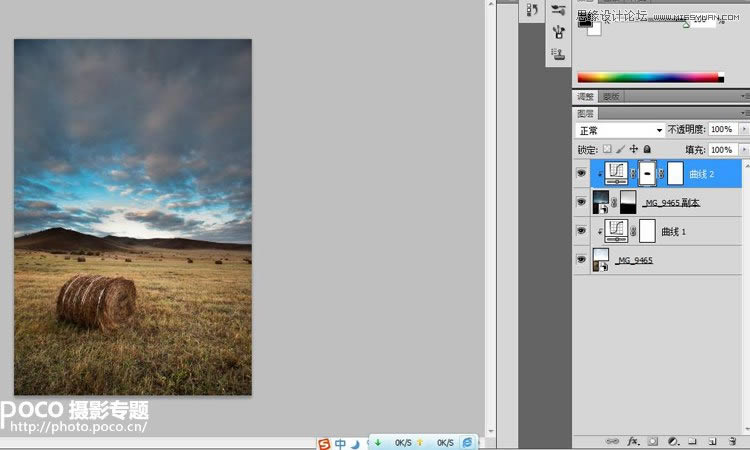Screen dimensions: 750x450
Task: Switch to the 蒙版 masks tab
Action: (x=610, y=96)
